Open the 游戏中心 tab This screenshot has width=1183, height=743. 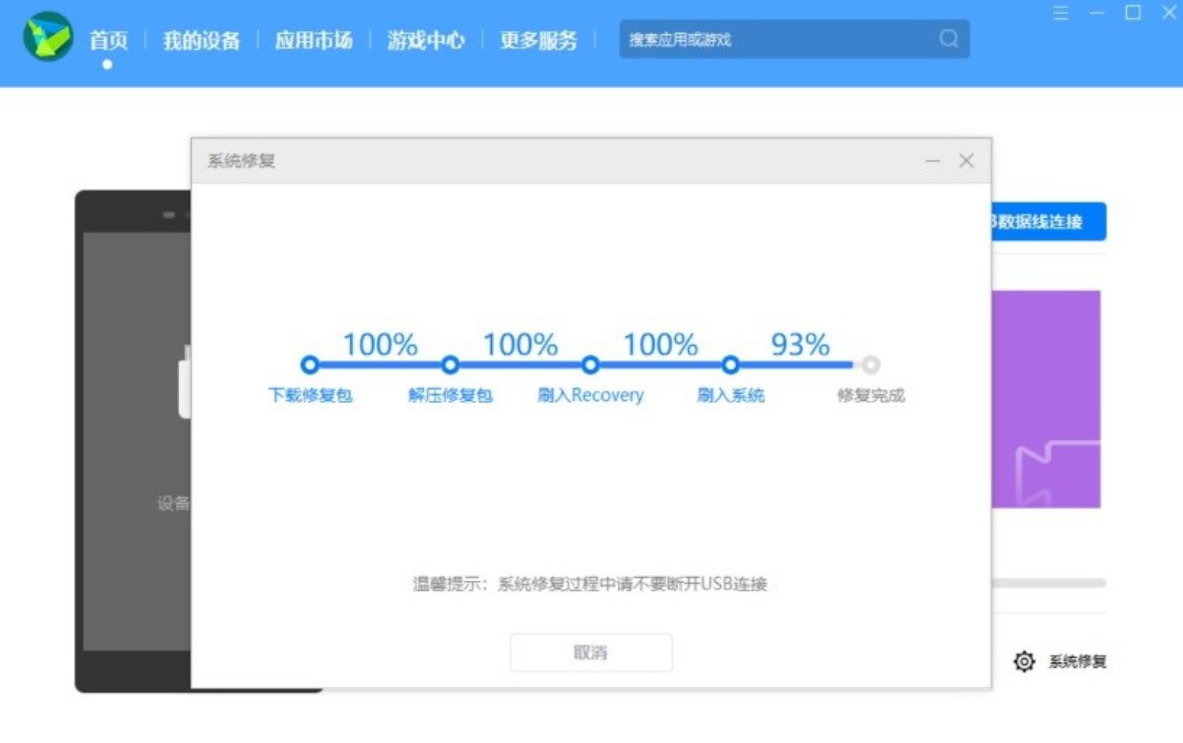(x=426, y=41)
